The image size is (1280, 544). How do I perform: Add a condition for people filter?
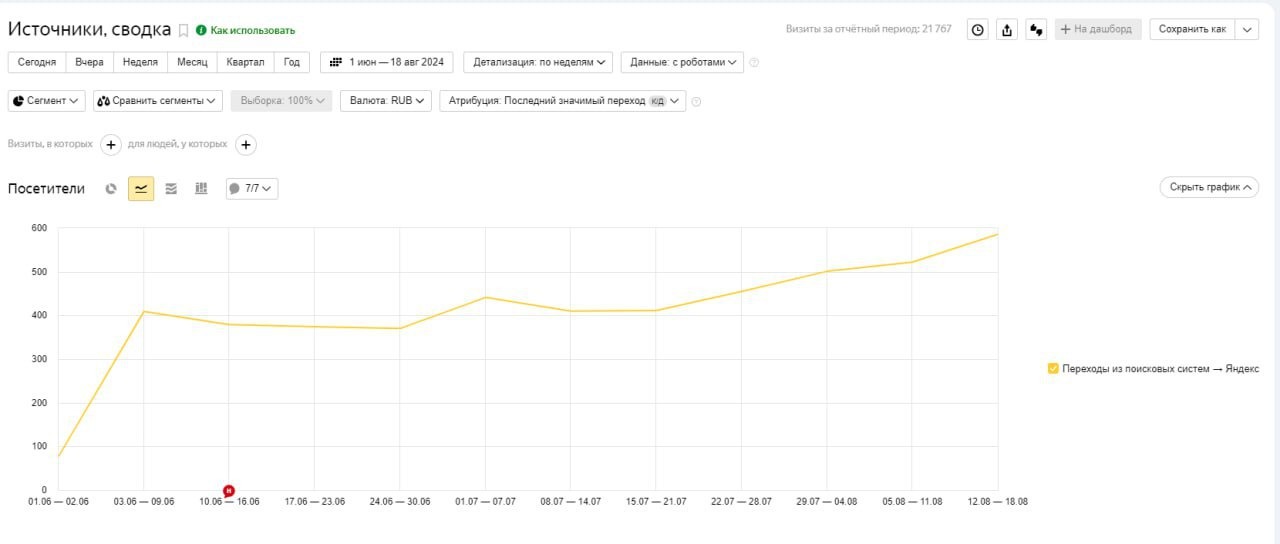point(245,145)
